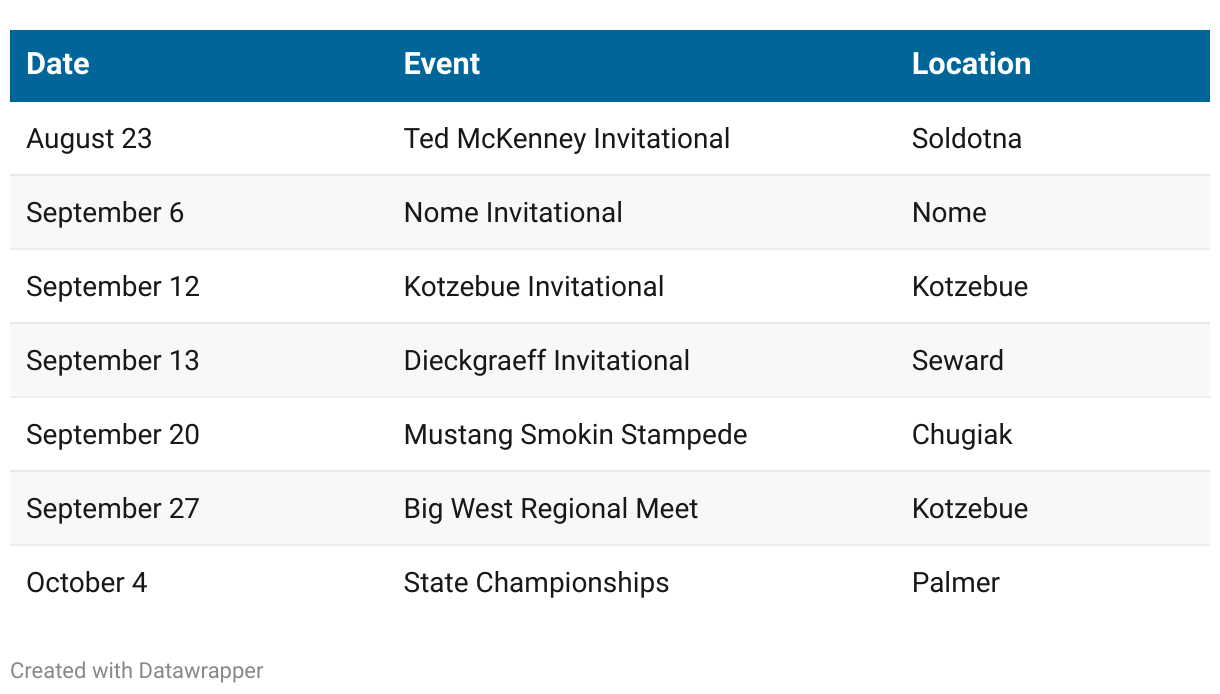Select the September 20 date cell
This screenshot has width=1220, height=694.
coord(113,434)
